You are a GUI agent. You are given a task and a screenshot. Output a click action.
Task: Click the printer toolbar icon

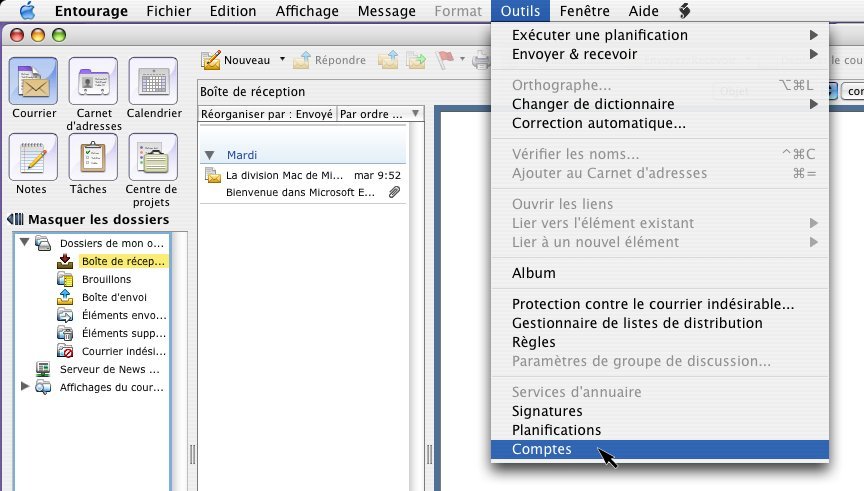pyautogui.click(x=481, y=60)
